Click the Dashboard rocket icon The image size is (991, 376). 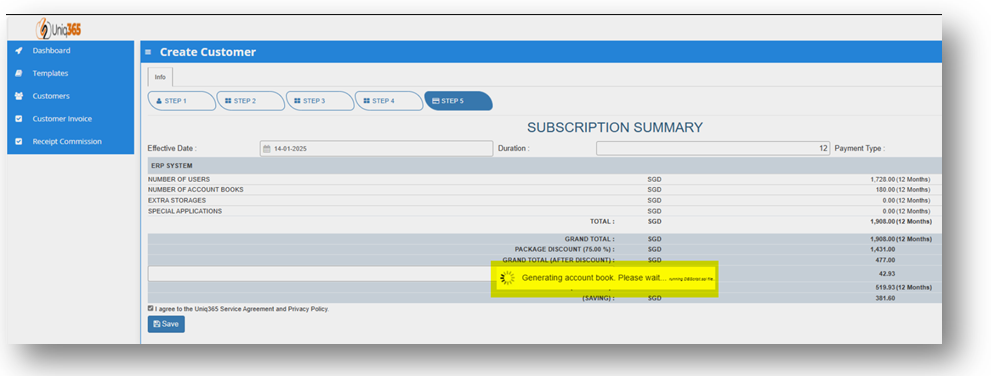[19, 51]
